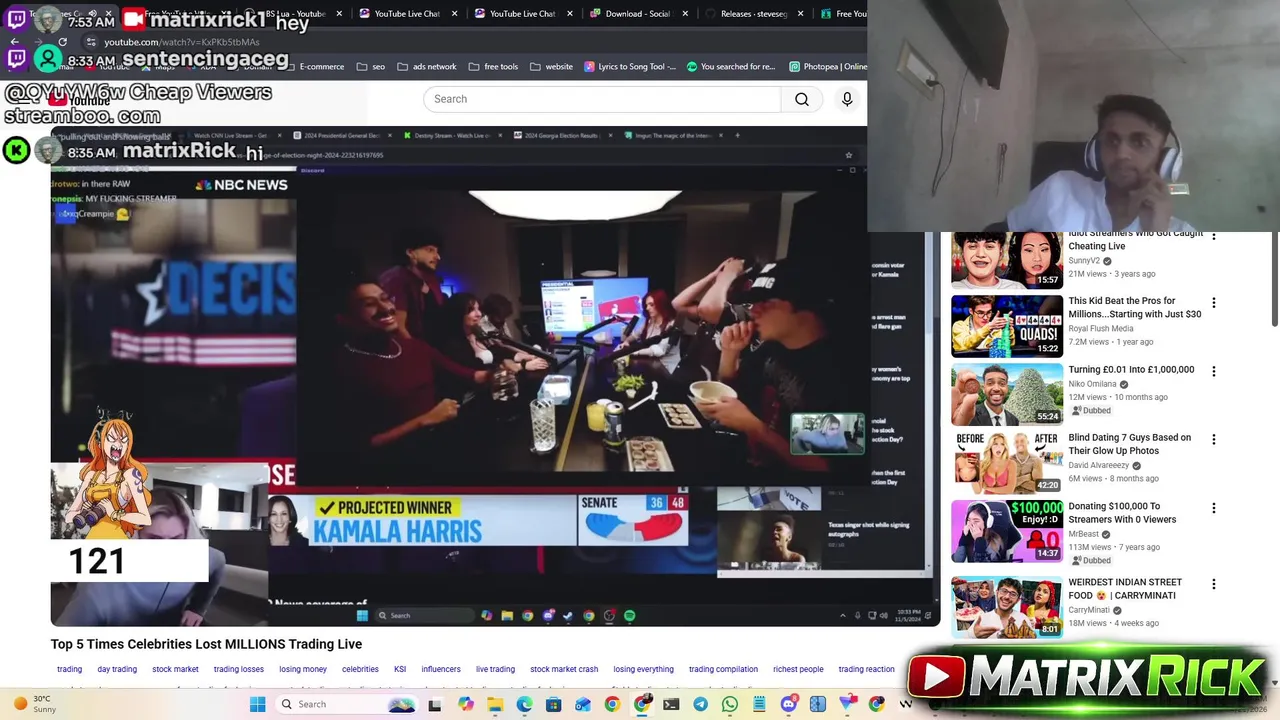Click the richest people hashtag link
Image resolution: width=1280 pixels, height=720 pixels.
798,669
